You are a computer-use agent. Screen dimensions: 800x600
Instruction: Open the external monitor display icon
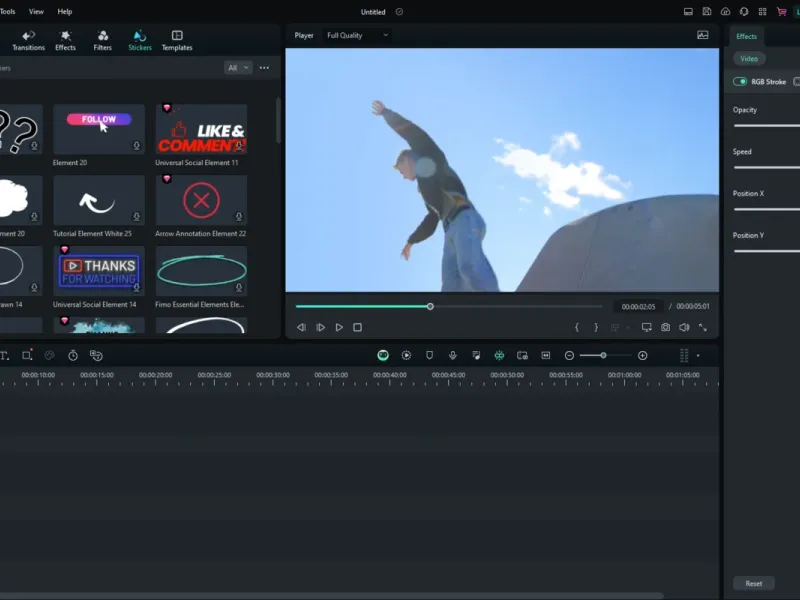(x=646, y=328)
